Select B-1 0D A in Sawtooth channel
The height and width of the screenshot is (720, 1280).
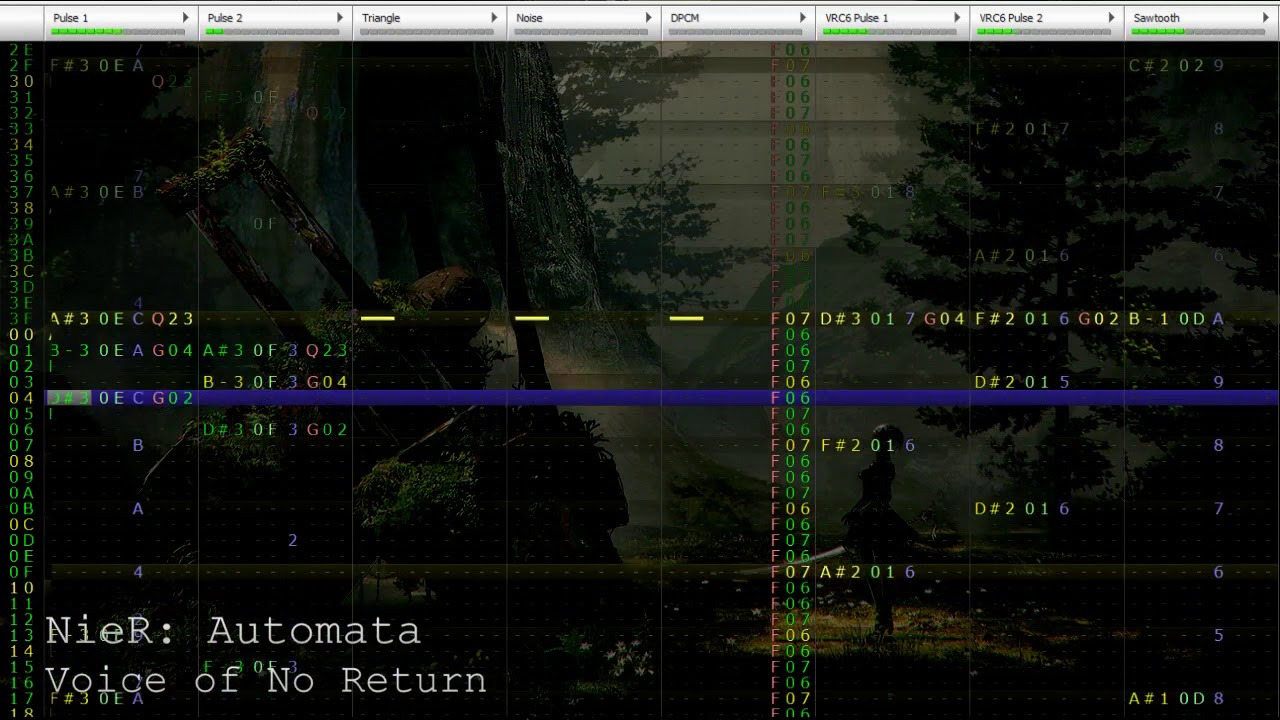1176,319
